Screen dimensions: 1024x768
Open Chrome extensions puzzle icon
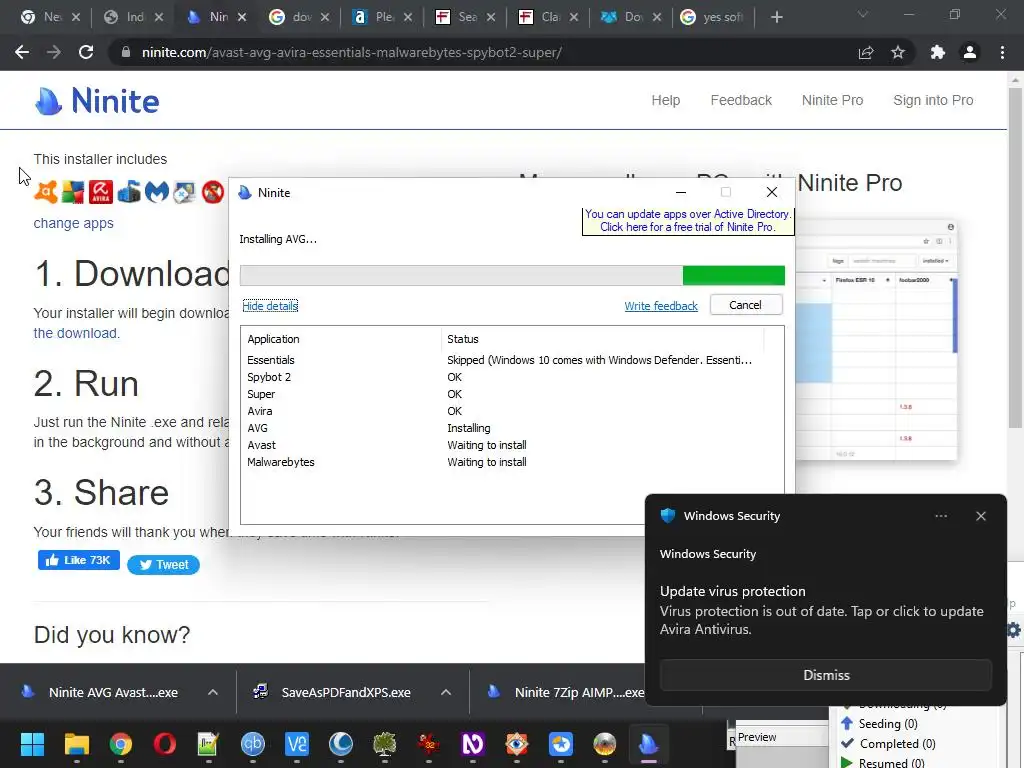[x=938, y=52]
